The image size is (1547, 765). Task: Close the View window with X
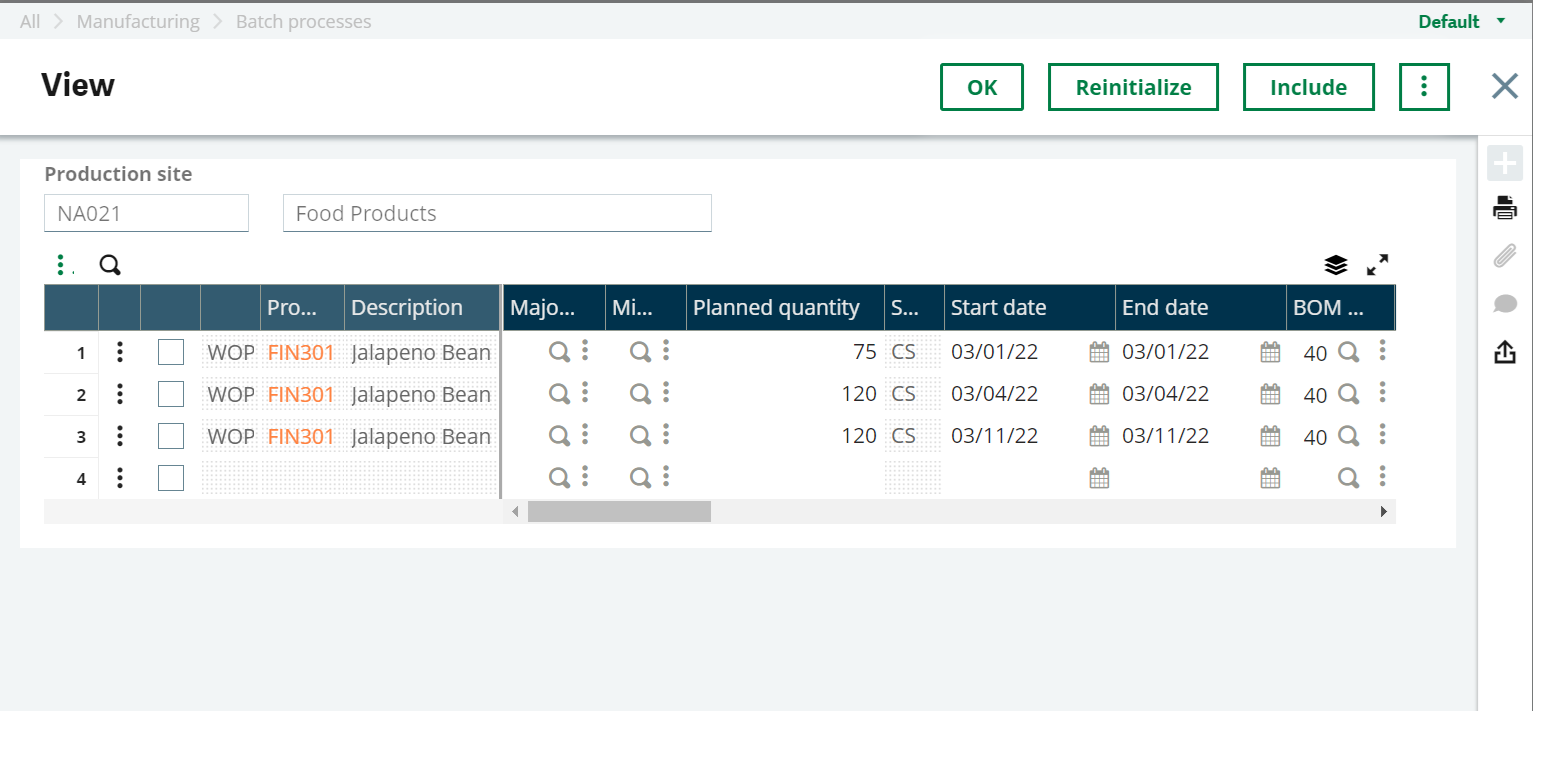click(1504, 86)
